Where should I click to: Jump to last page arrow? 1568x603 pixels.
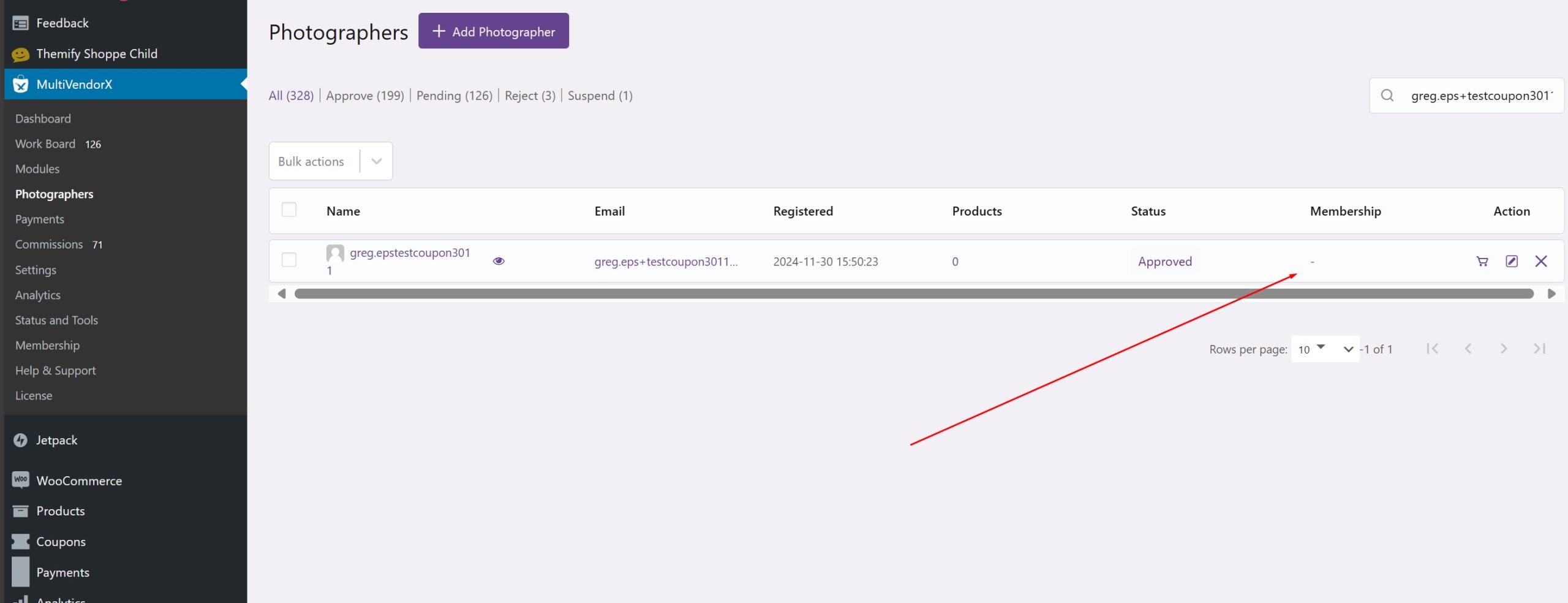(1539, 349)
